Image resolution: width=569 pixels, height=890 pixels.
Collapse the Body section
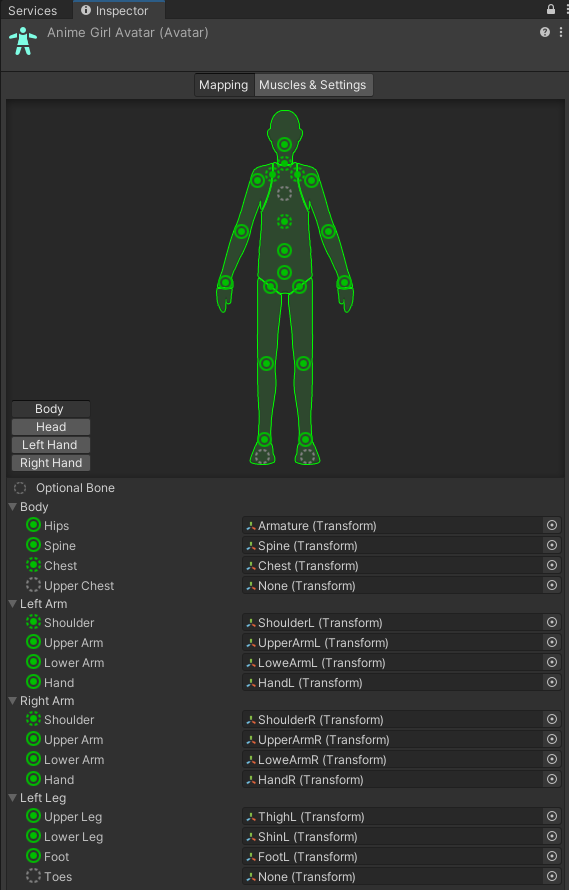[12, 507]
